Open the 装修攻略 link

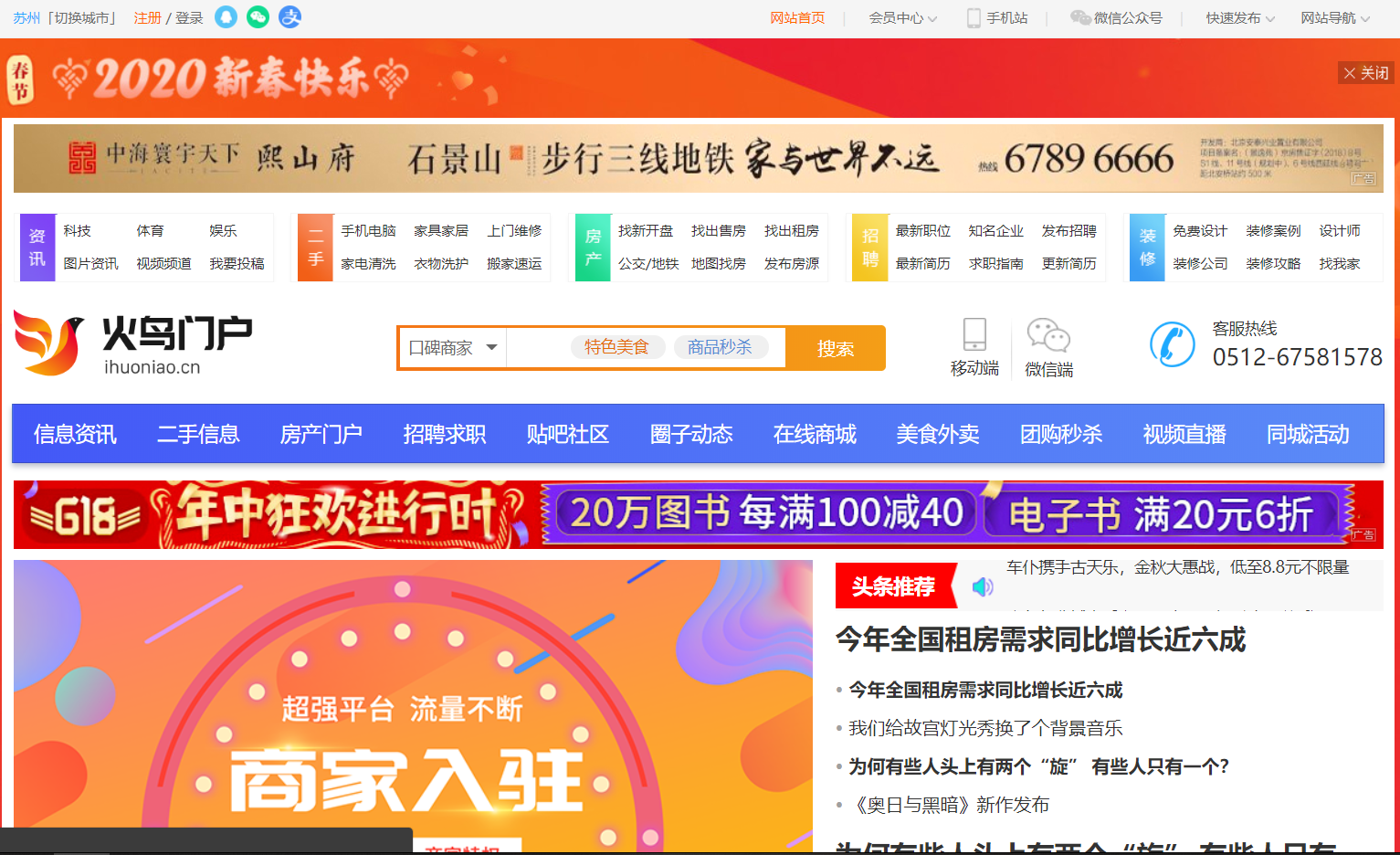[x=1273, y=264]
